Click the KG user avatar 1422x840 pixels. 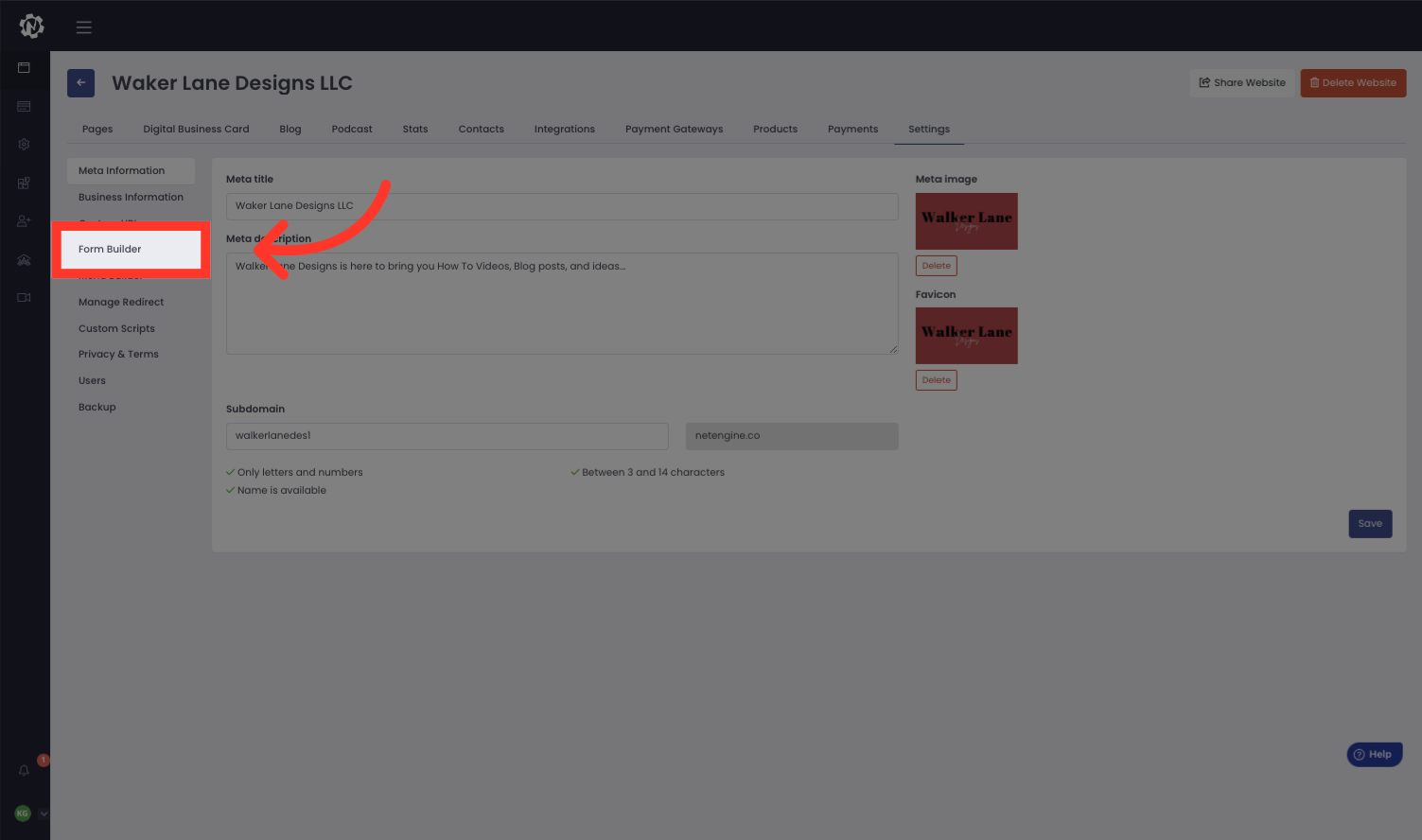[23, 814]
